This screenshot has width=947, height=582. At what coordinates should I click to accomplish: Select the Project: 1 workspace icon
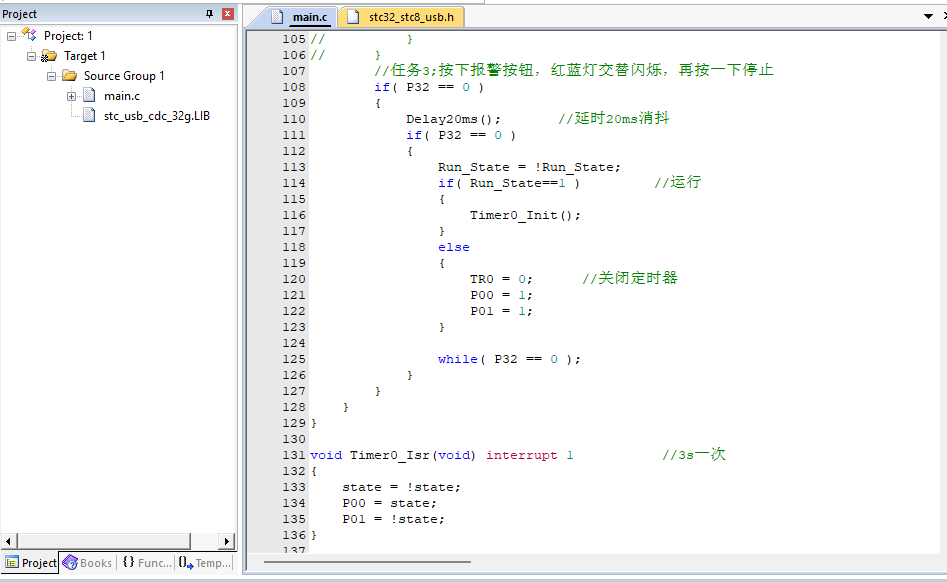coord(29,34)
